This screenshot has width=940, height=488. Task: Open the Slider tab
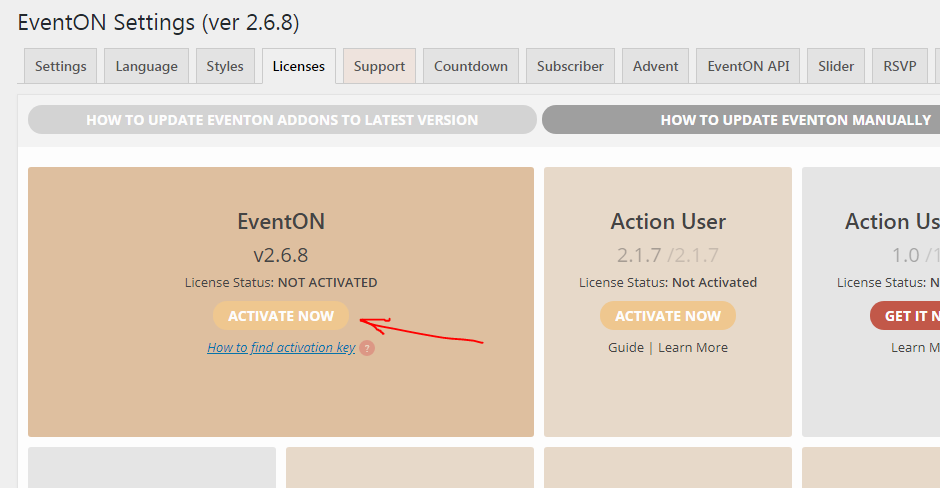pos(836,66)
